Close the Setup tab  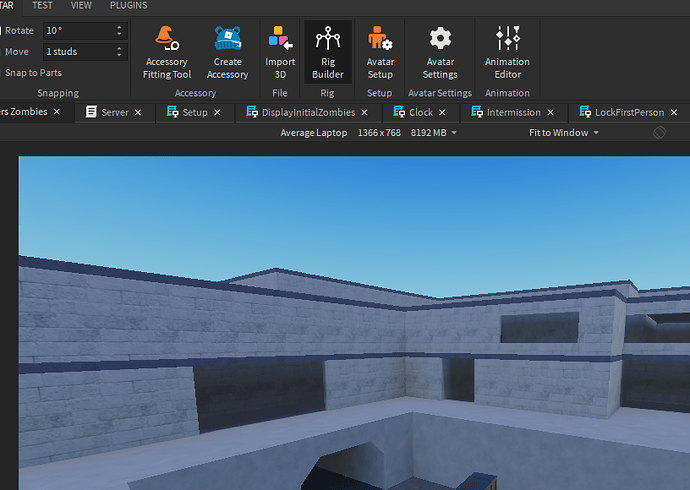[x=217, y=113]
